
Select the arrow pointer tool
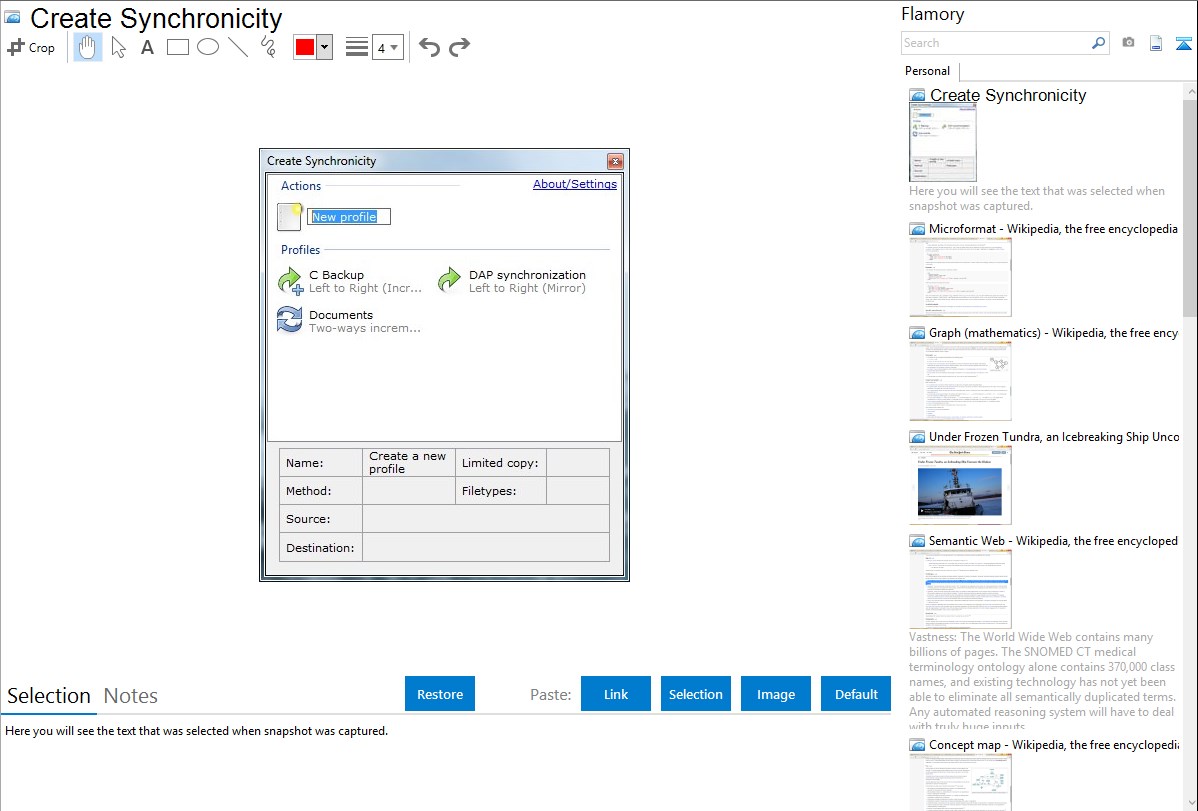click(118, 47)
